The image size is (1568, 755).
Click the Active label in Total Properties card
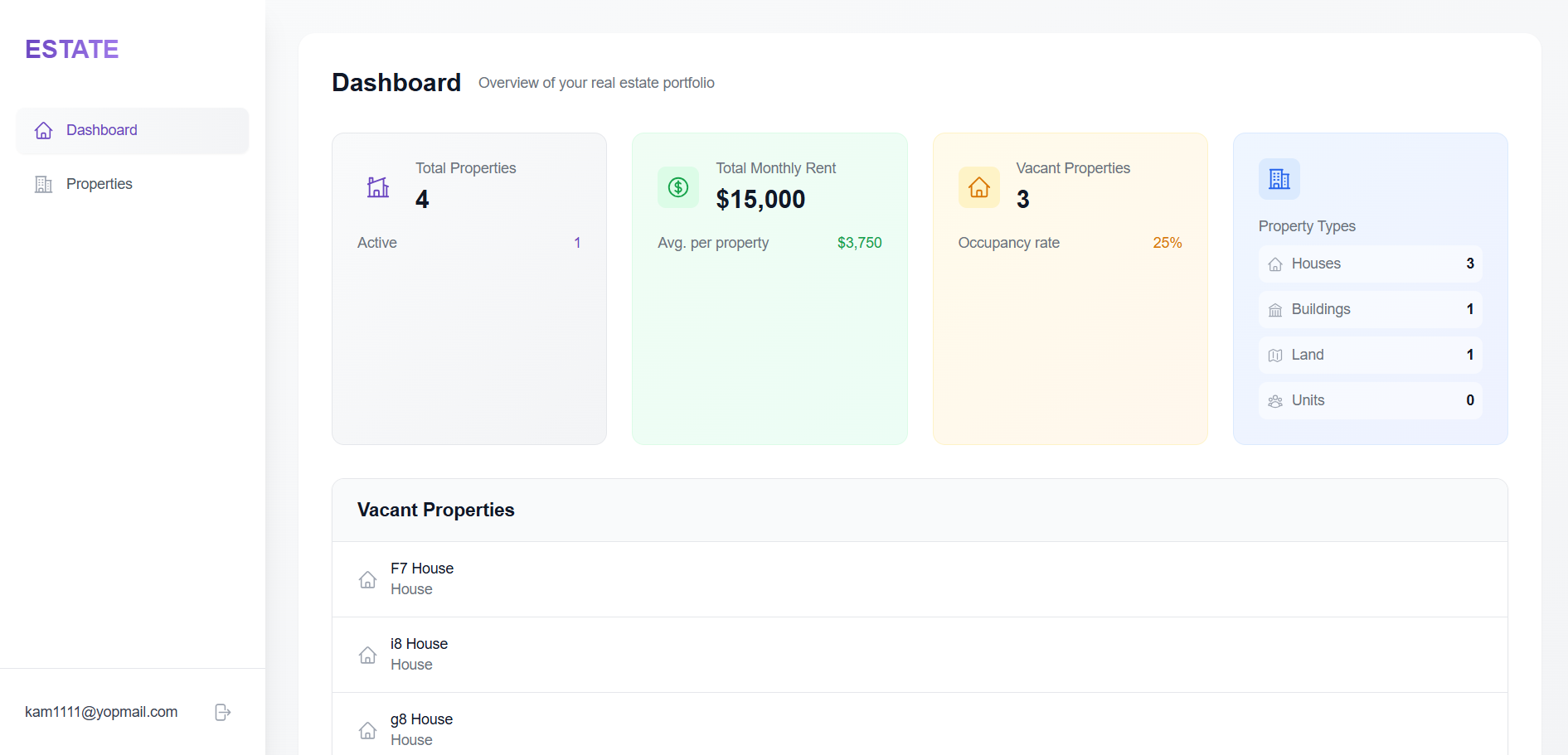tap(377, 243)
